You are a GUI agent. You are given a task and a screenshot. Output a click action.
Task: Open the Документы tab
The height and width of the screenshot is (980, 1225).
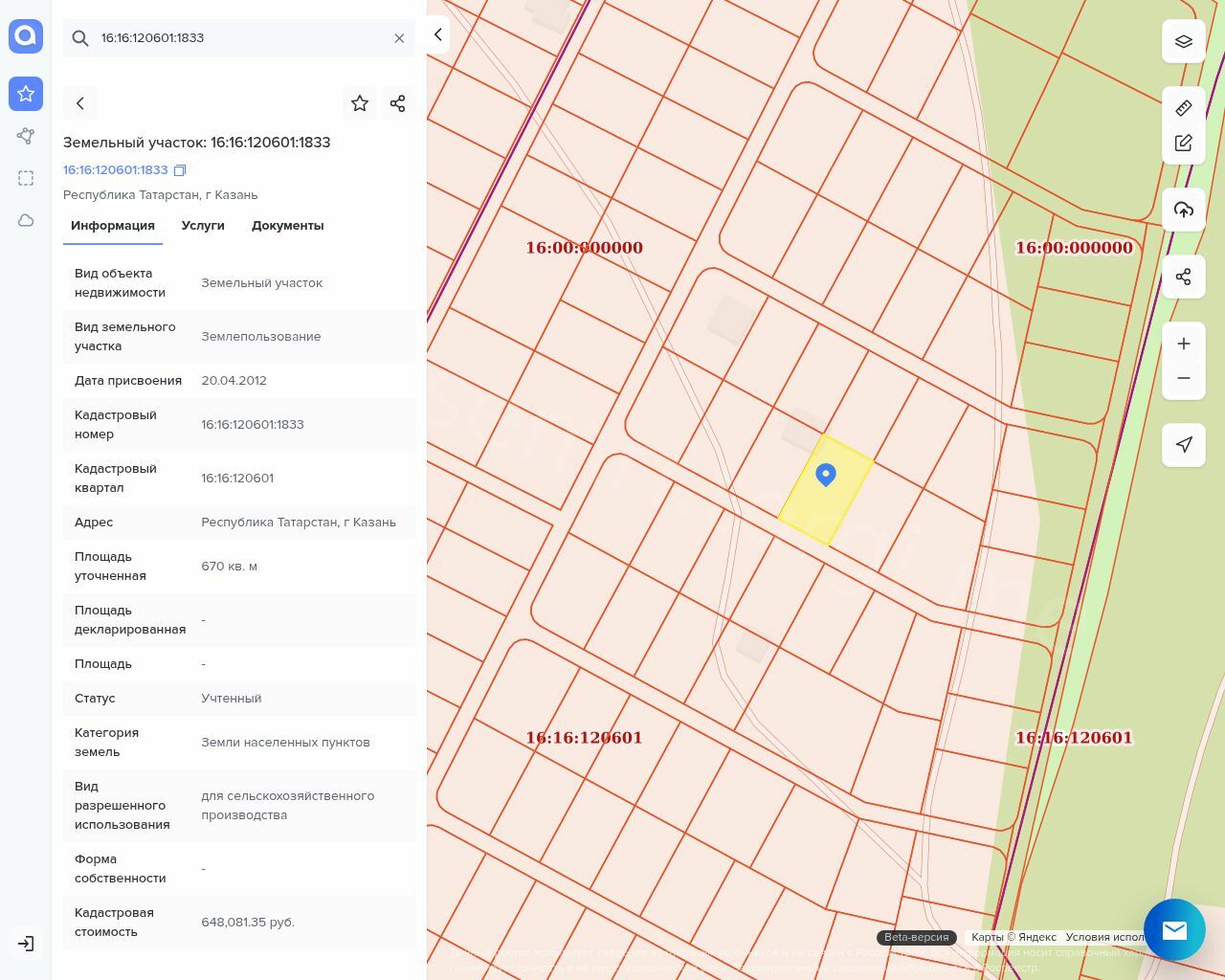tap(287, 226)
